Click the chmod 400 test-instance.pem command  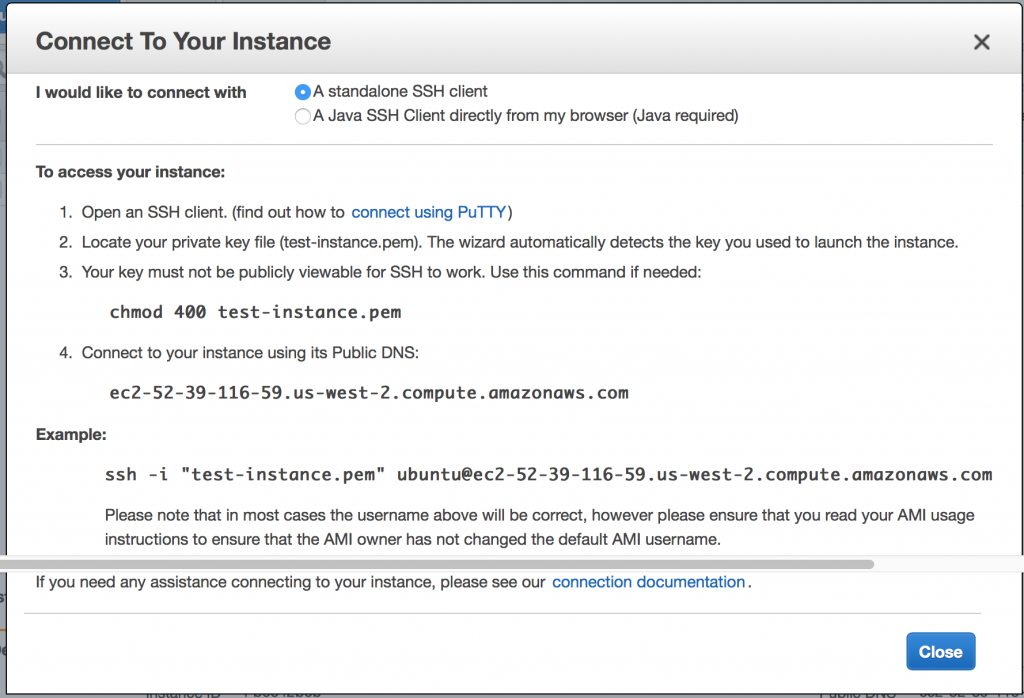coord(255,312)
